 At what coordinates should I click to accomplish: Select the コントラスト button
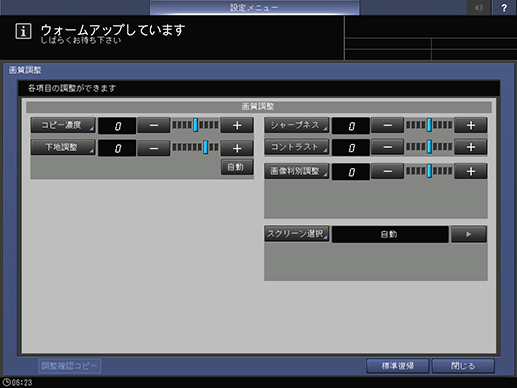(297, 147)
